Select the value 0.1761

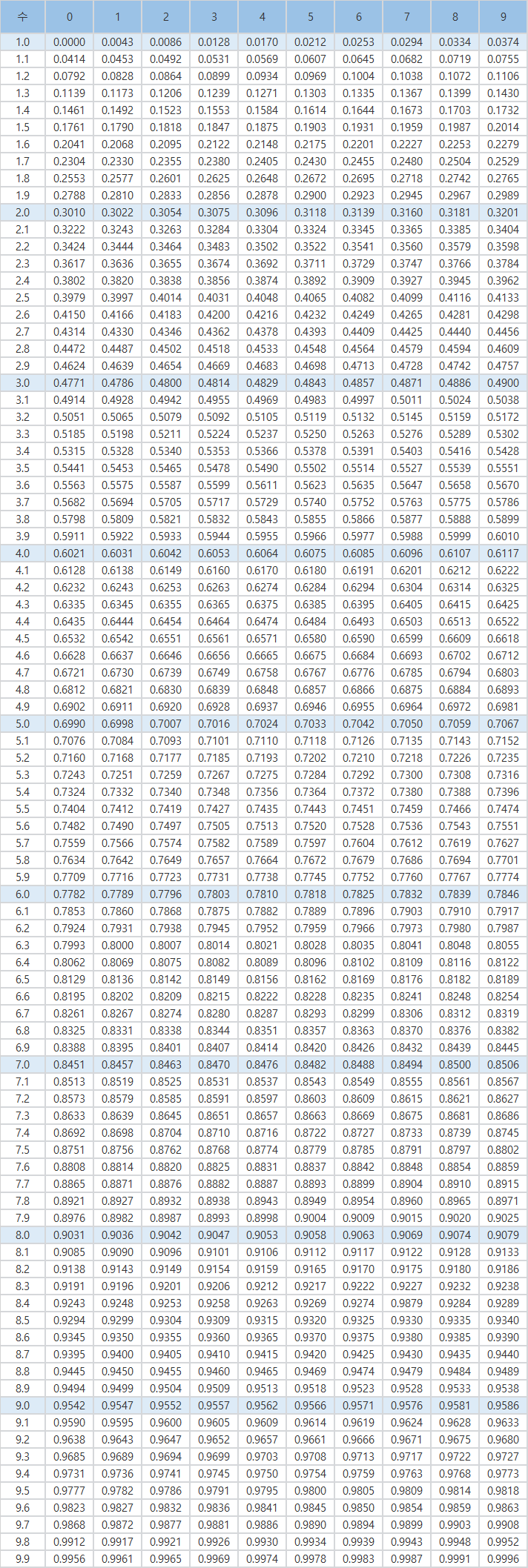click(70, 127)
